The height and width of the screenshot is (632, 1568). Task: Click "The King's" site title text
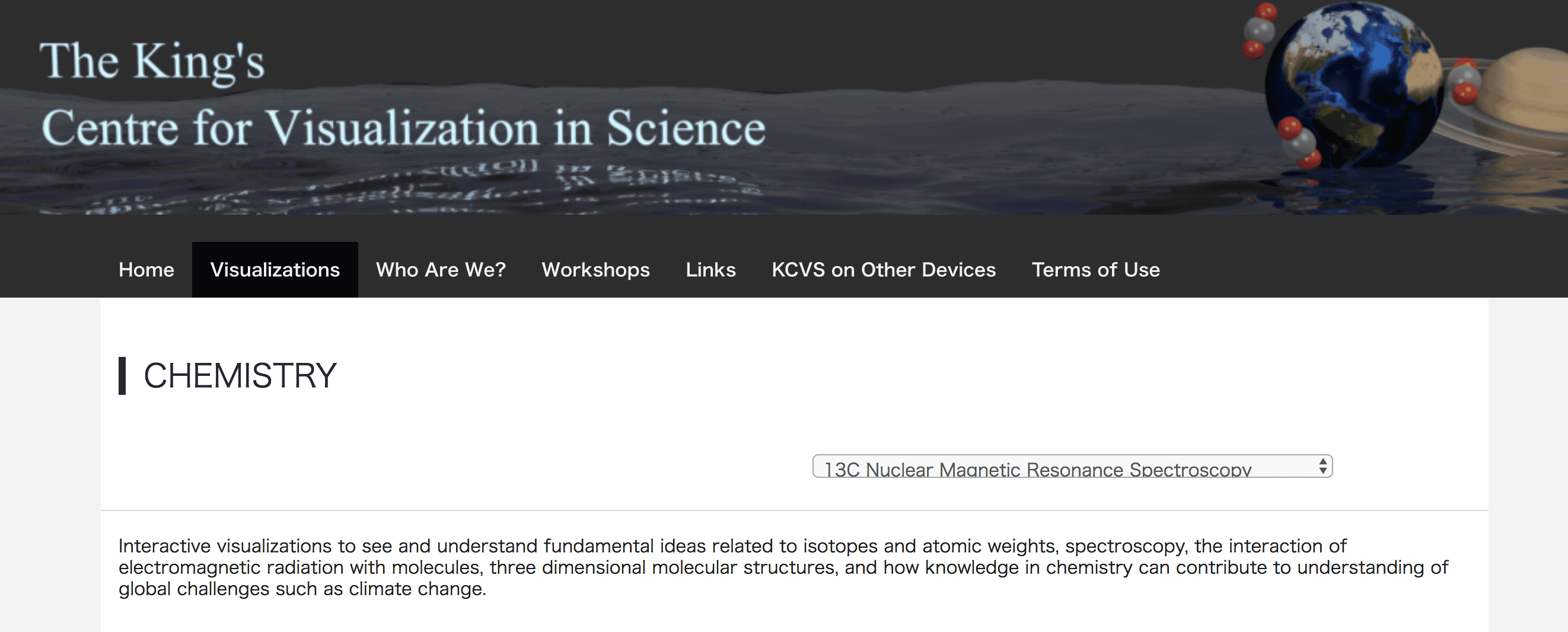[152, 62]
